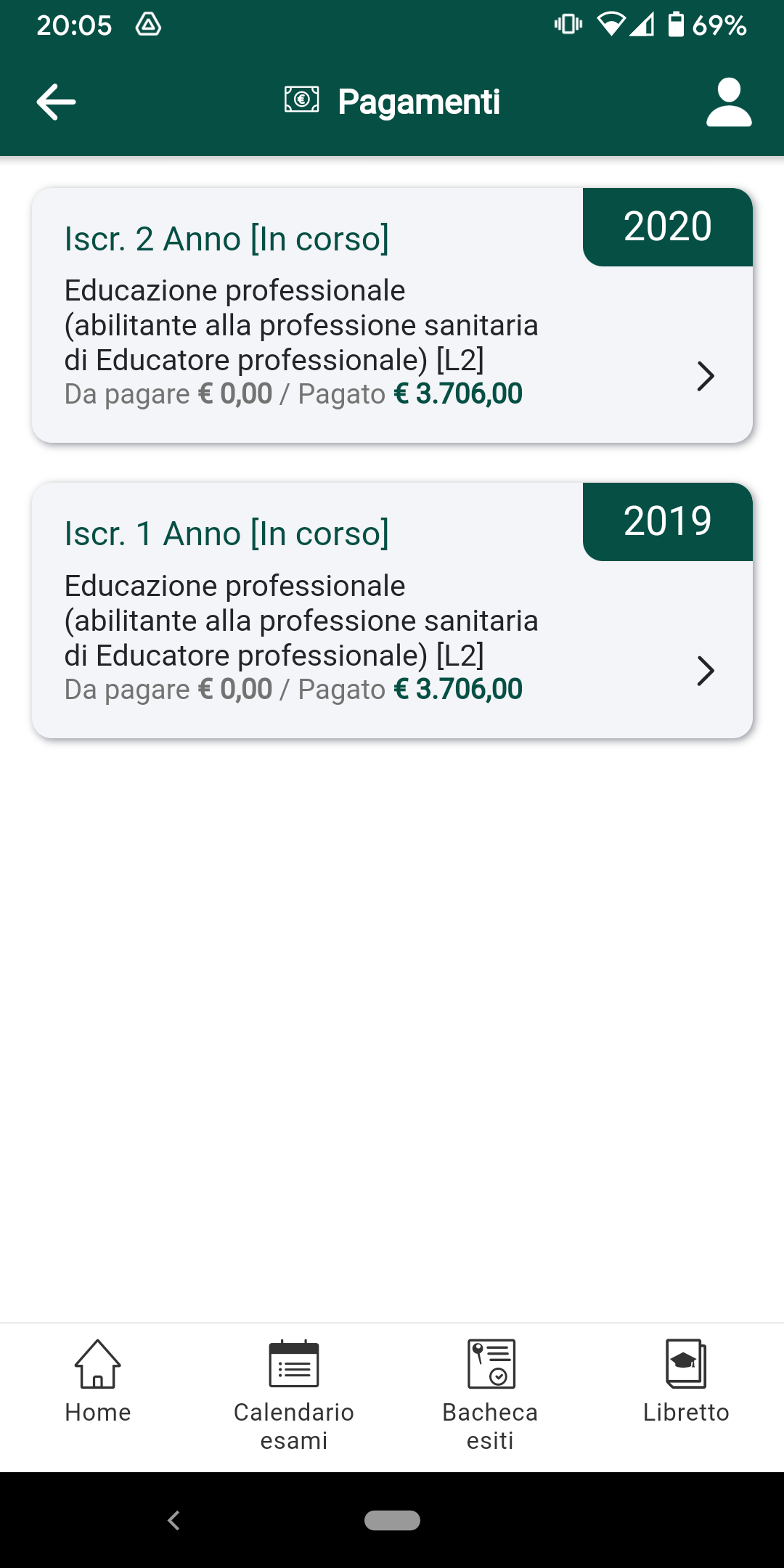Open Iscr. 2 Anno [In corso] title
The width and height of the screenshot is (784, 1568).
(x=227, y=239)
